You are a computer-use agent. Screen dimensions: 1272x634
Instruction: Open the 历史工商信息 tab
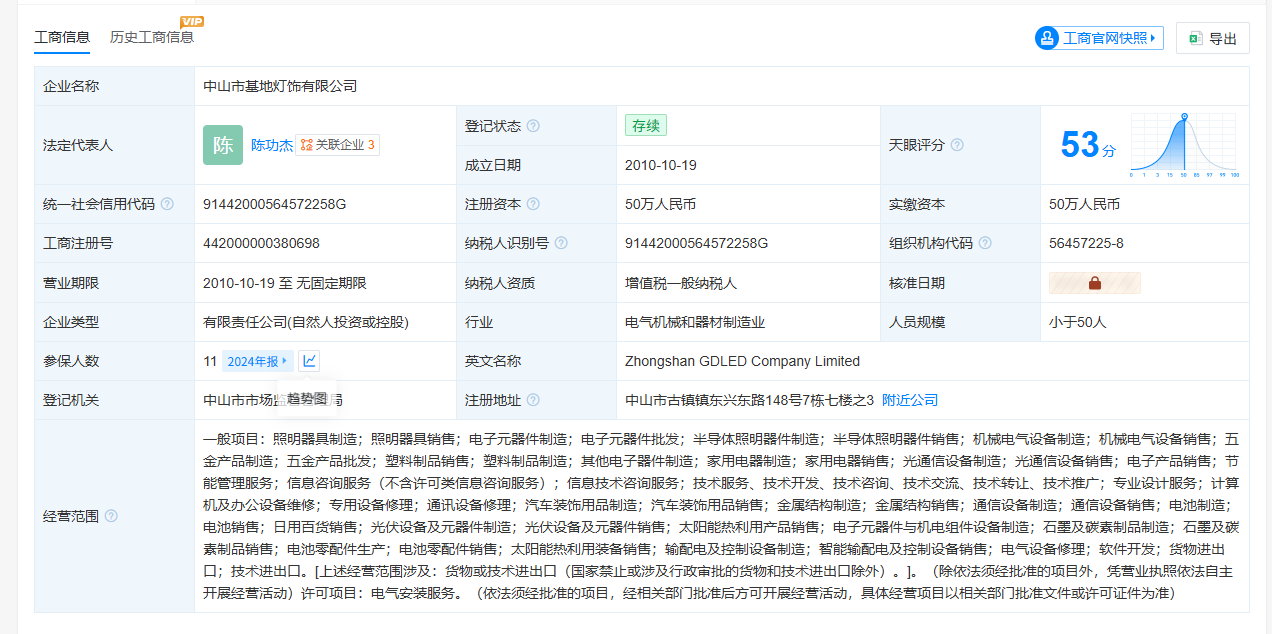pos(152,37)
